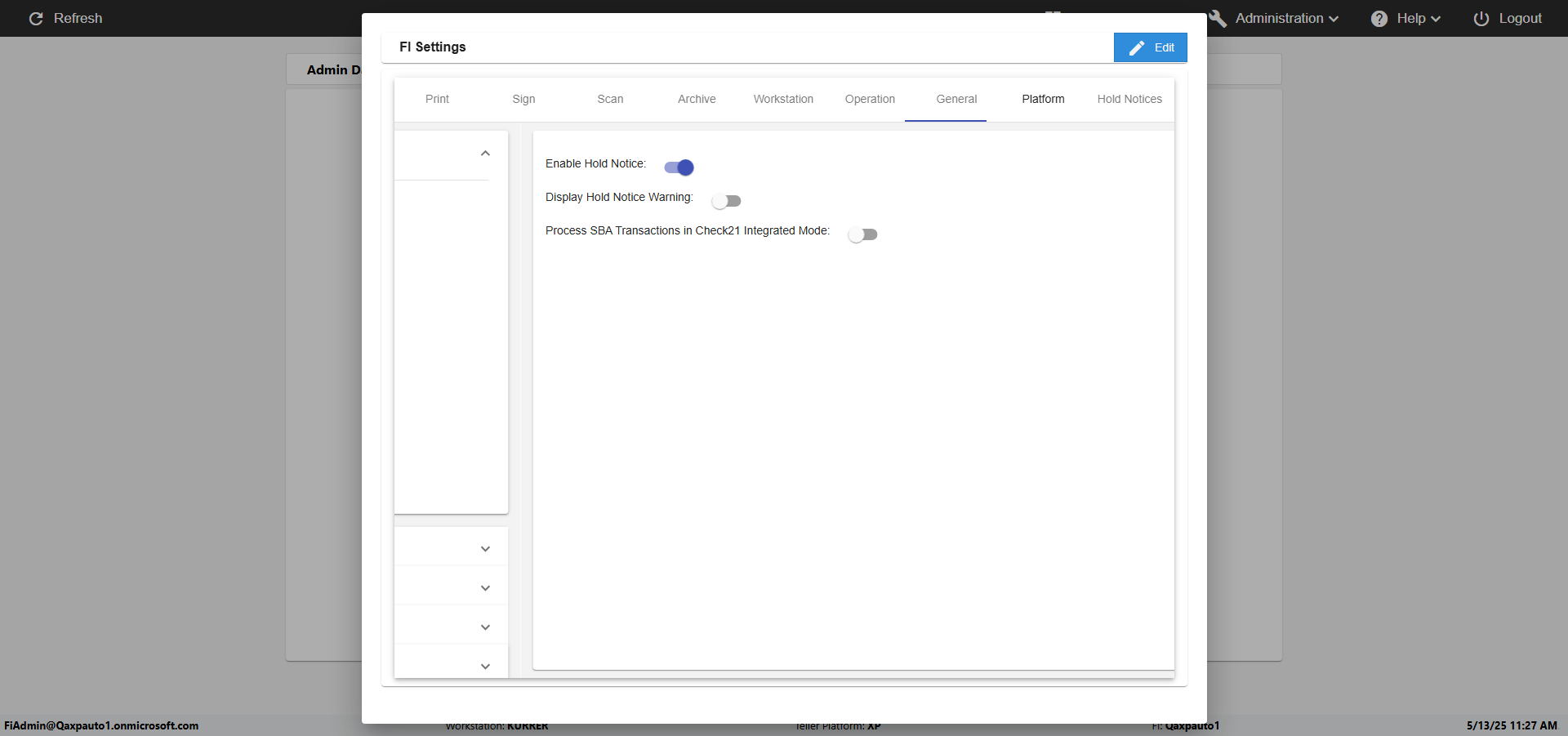Switch to the Platform tab
Viewport: 1568px width, 736px height.
1043,99
